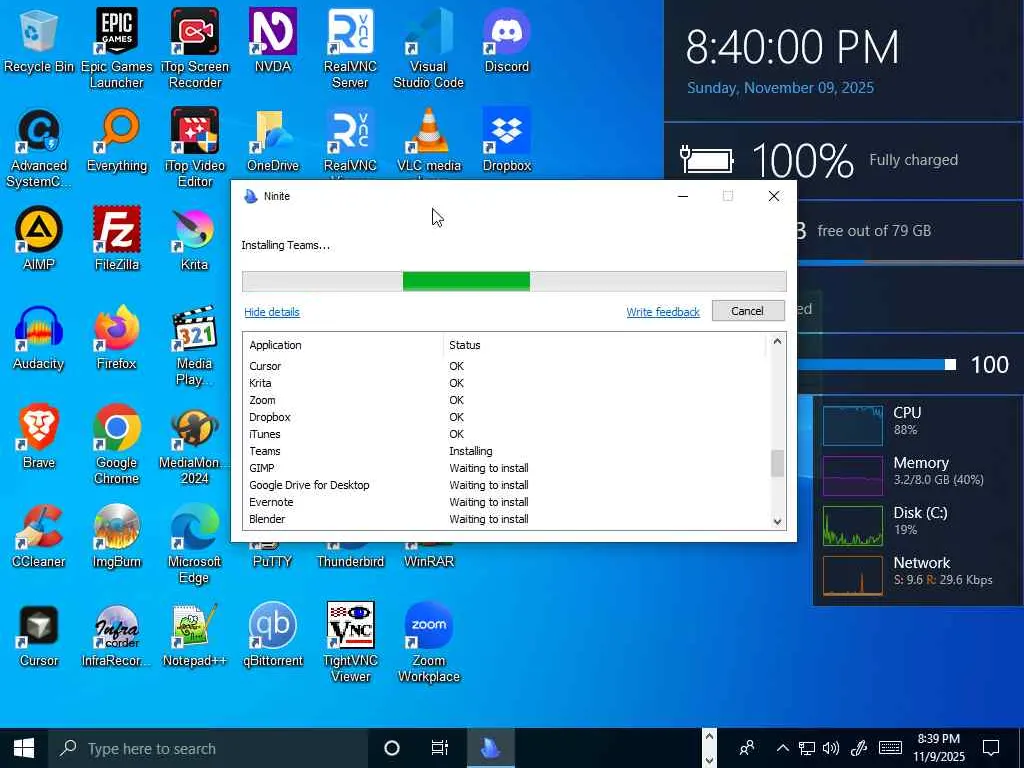The height and width of the screenshot is (768, 1024).
Task: Click the Ninite taskbar button
Action: (x=490, y=748)
